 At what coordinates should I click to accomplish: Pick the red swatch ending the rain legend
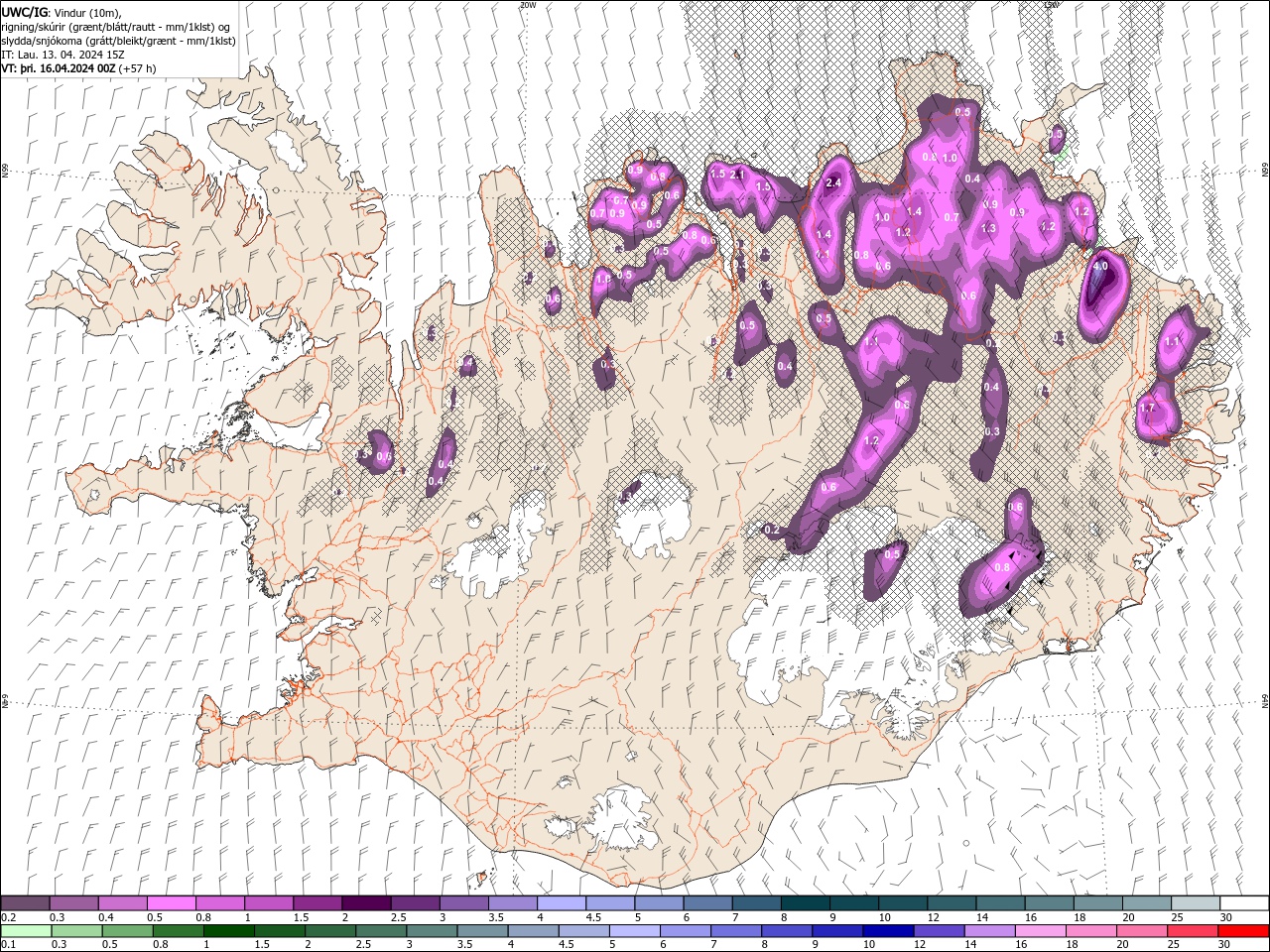click(1244, 931)
